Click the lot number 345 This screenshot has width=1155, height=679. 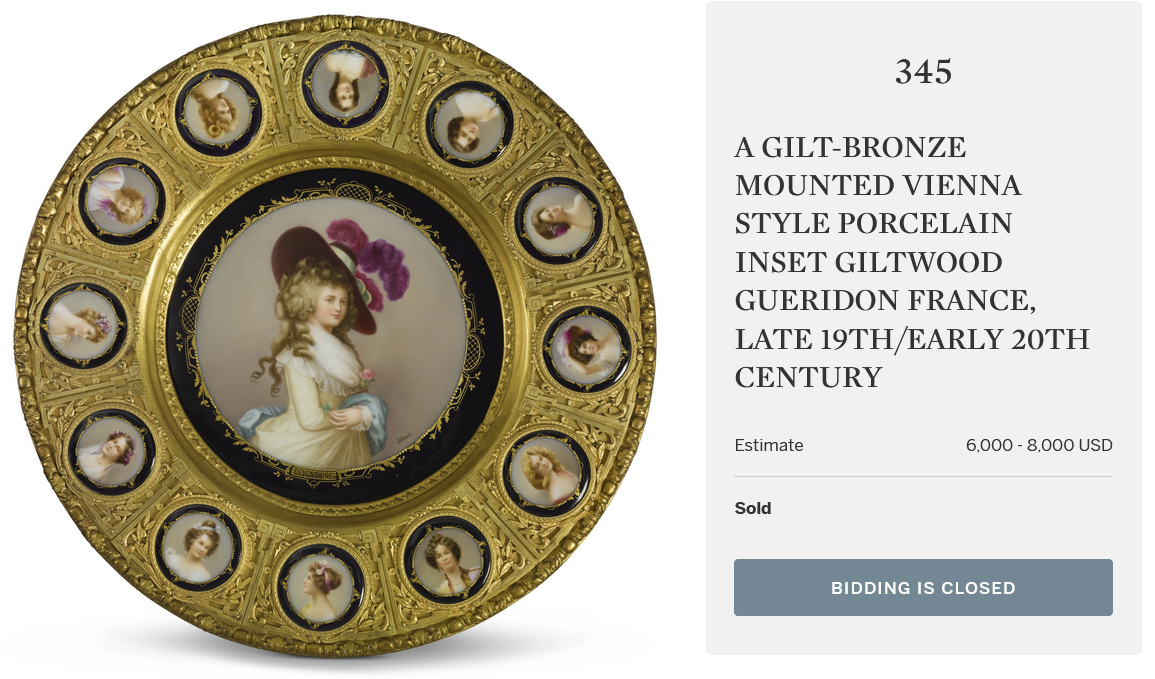pos(924,72)
